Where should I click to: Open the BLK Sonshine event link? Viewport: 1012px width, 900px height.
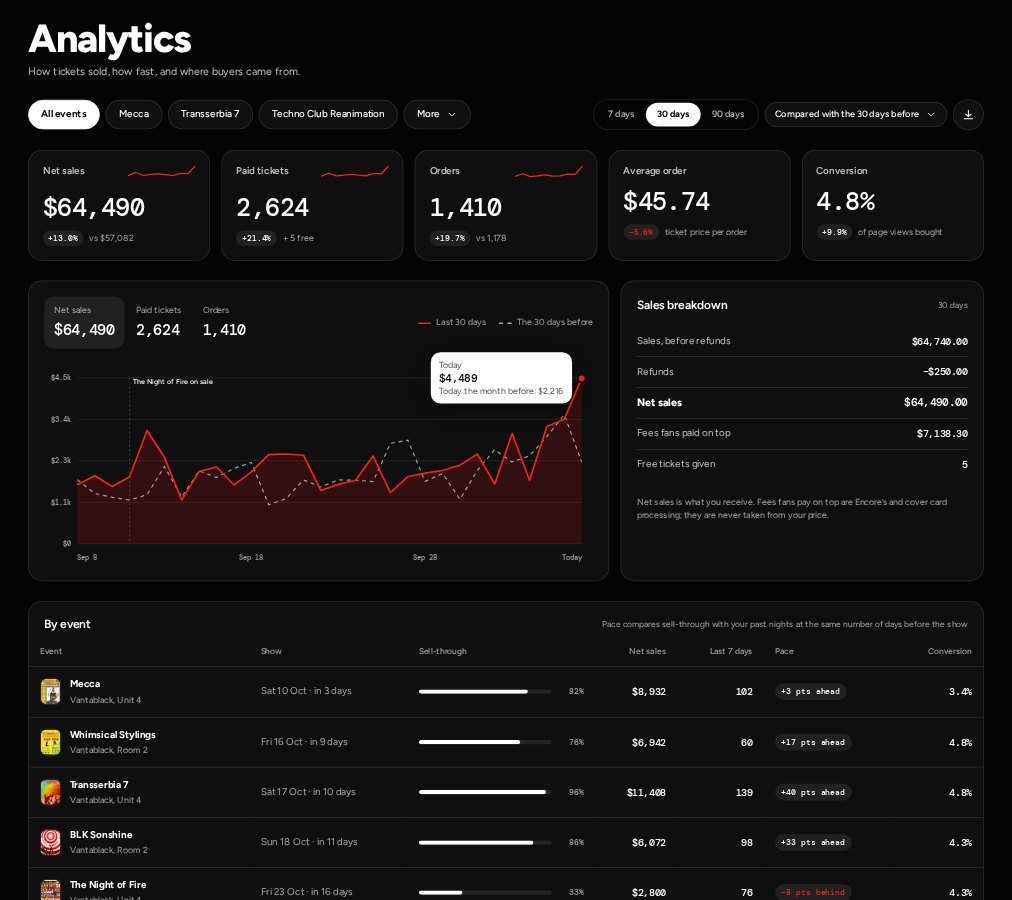tap(101, 835)
